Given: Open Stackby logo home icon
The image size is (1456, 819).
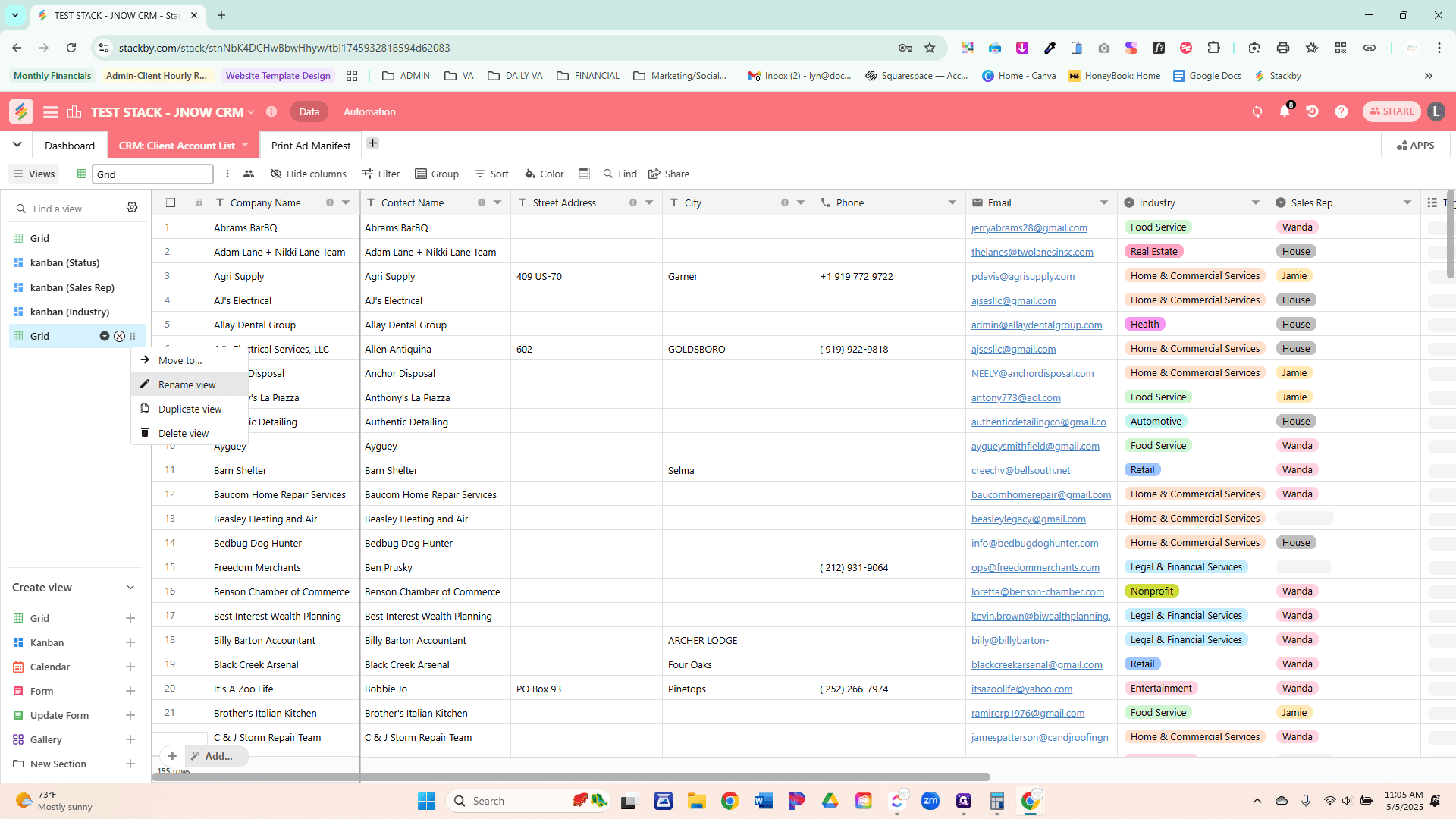Looking at the screenshot, I should pos(21,111).
